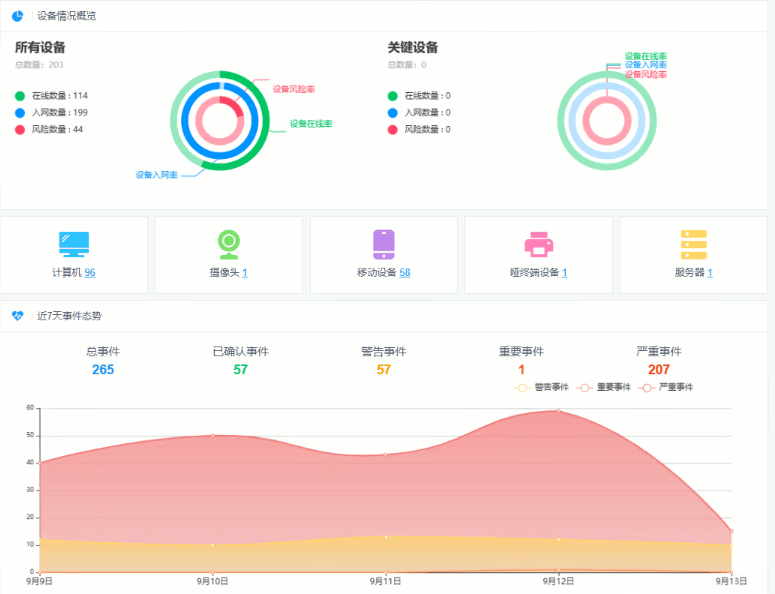Click blue dot for key devices 入网数量 : 0
Screen dimensions: 775x594
point(392,113)
